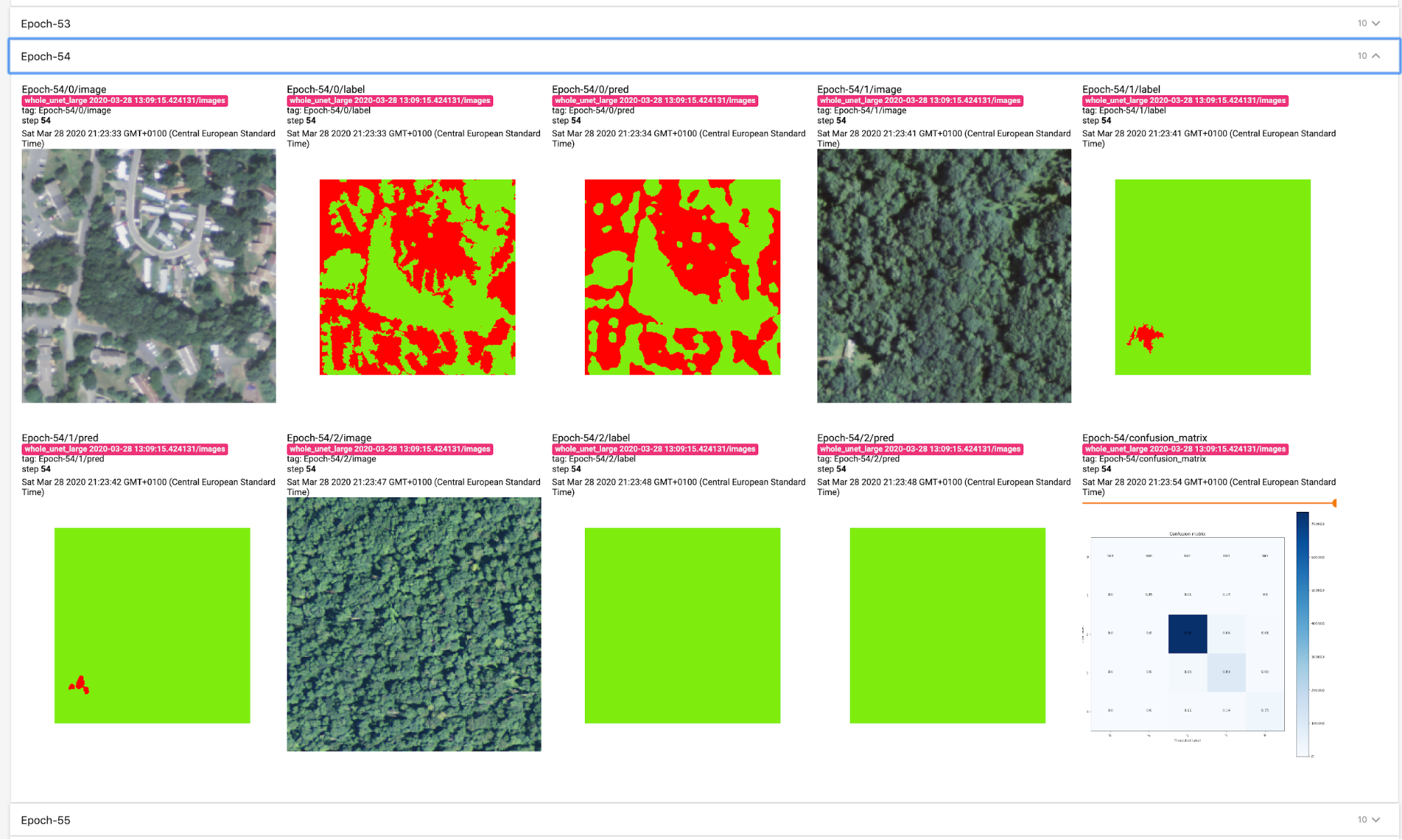The width and height of the screenshot is (1402, 840).
Task: Open the Epoch-54/1/image forest photo
Action: [944, 276]
